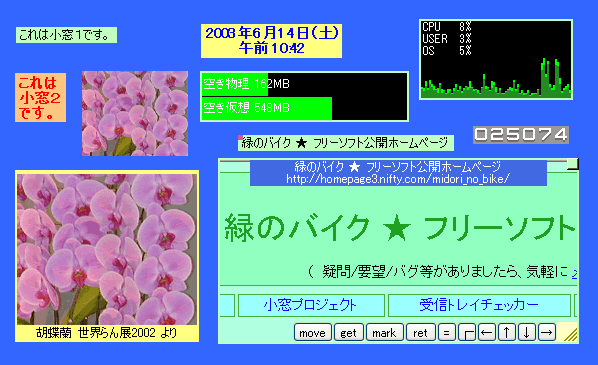Click the equals sign button
This screenshot has width=598, height=365.
pos(447,333)
